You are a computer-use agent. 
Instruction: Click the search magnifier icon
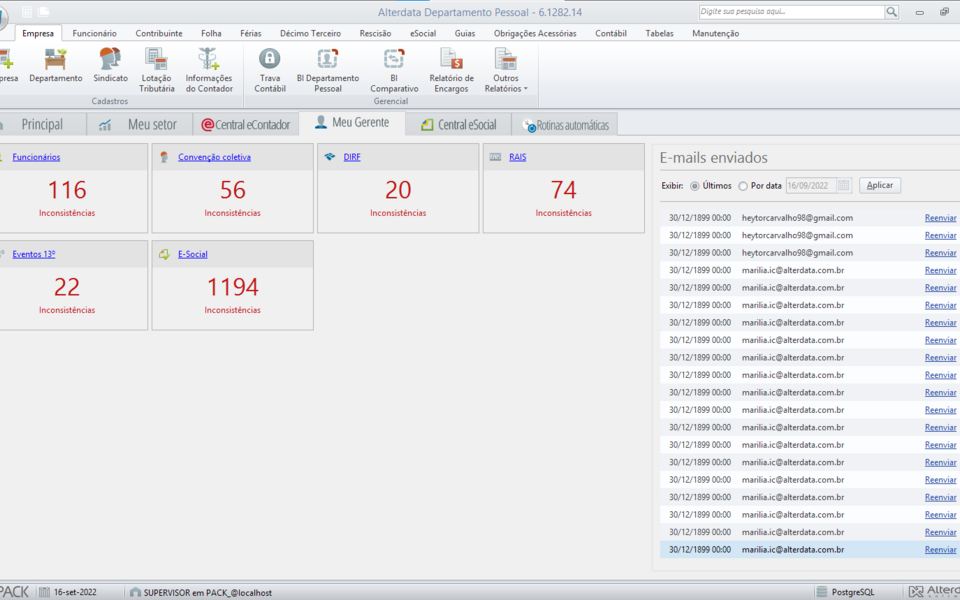pyautogui.click(x=891, y=12)
